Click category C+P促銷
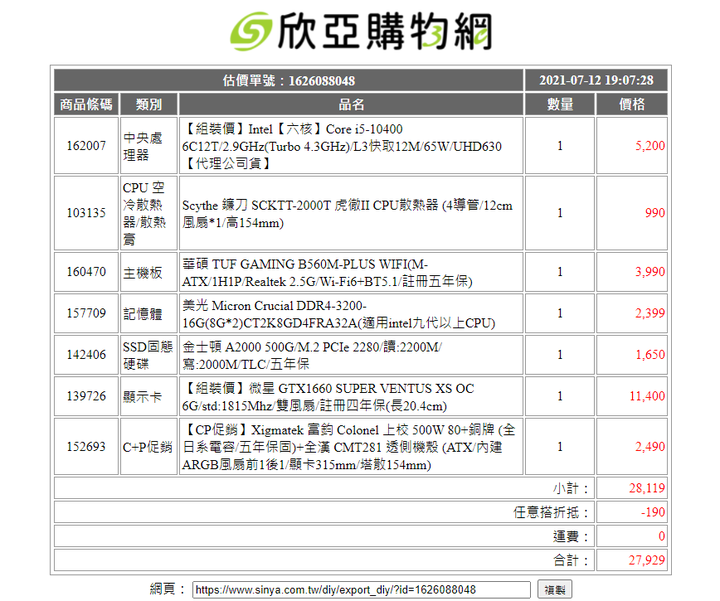Viewport: 720px width, 601px height. tap(147, 447)
